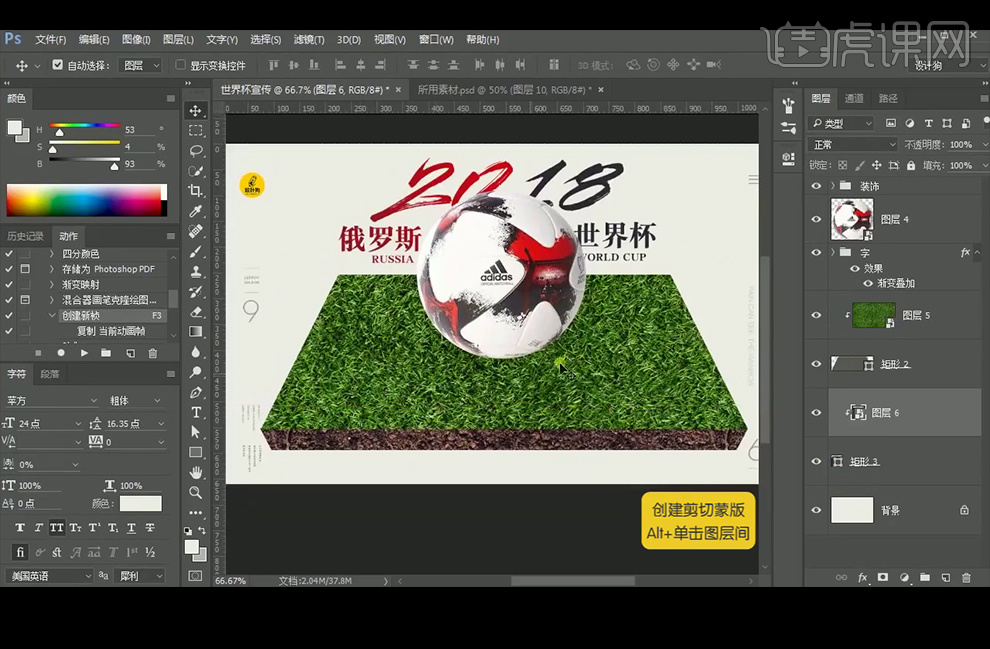Open the 正常 blend mode dropdown

(x=851, y=142)
